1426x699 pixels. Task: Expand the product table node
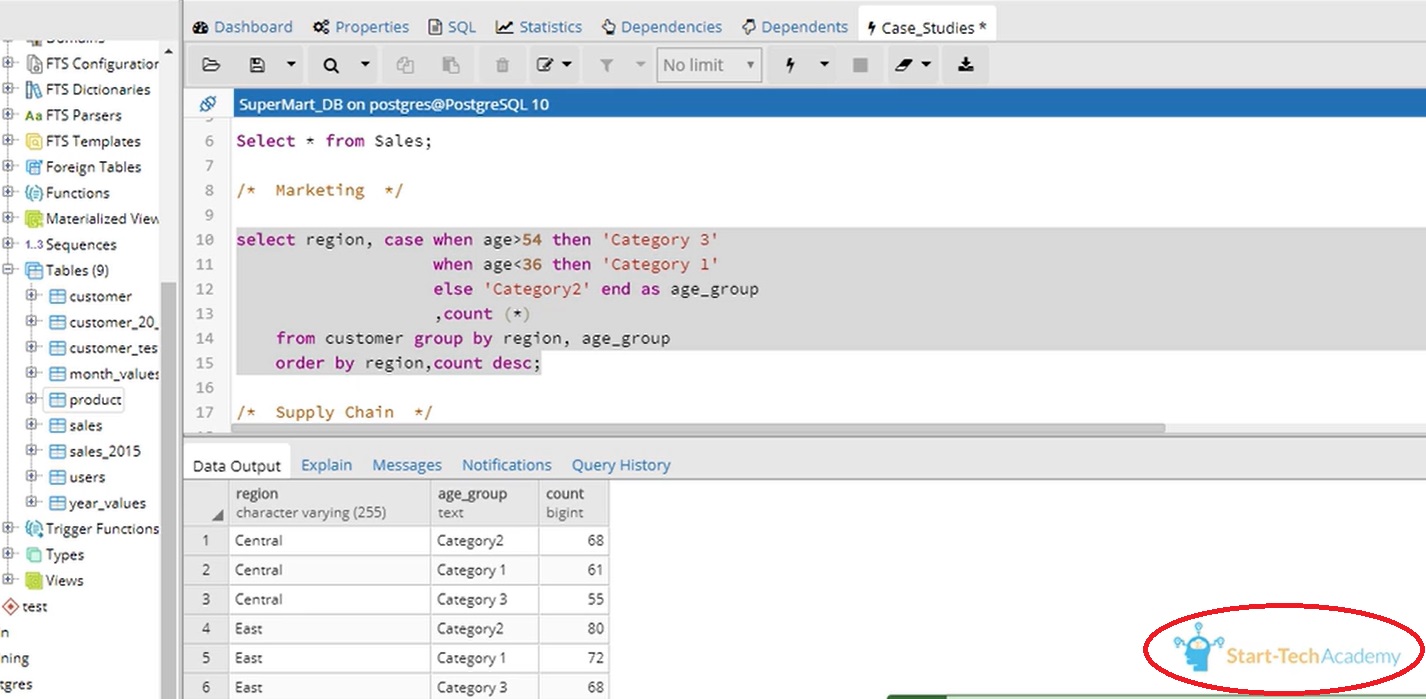(x=31, y=399)
